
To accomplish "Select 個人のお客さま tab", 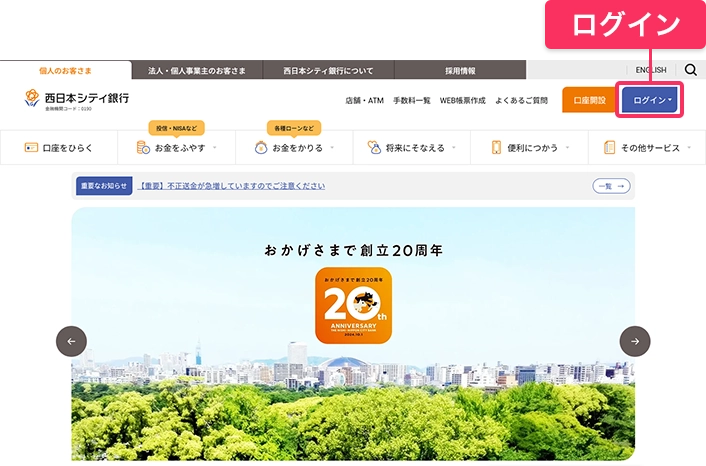I will point(66,70).
